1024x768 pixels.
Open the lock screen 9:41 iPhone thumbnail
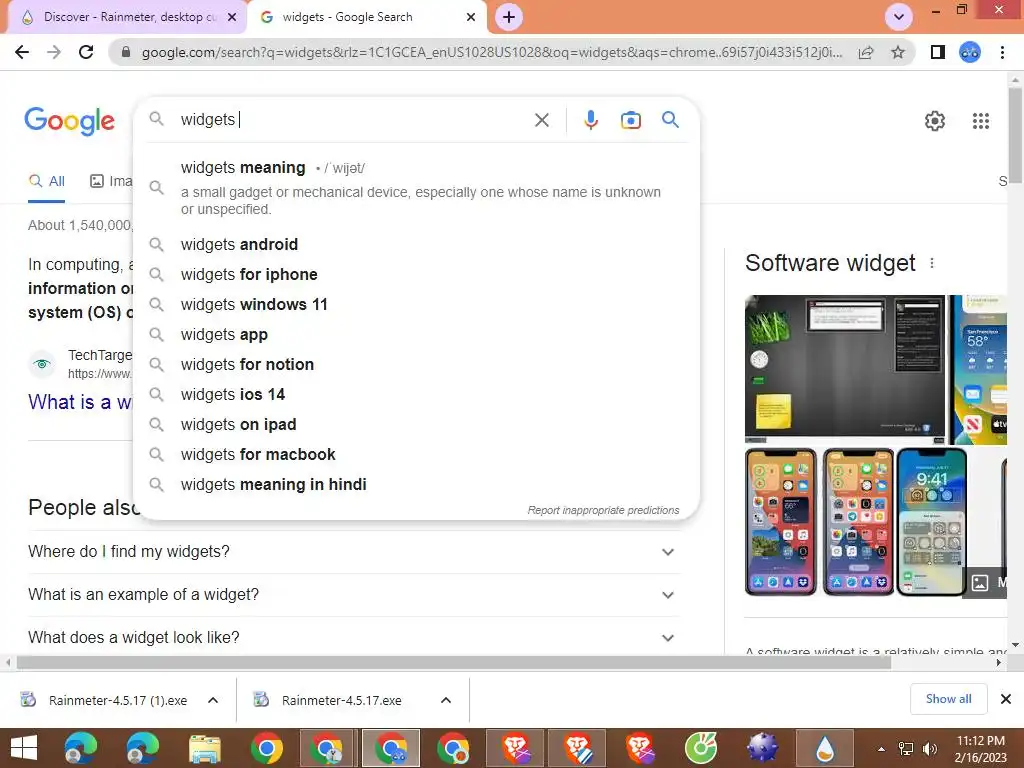(x=931, y=522)
